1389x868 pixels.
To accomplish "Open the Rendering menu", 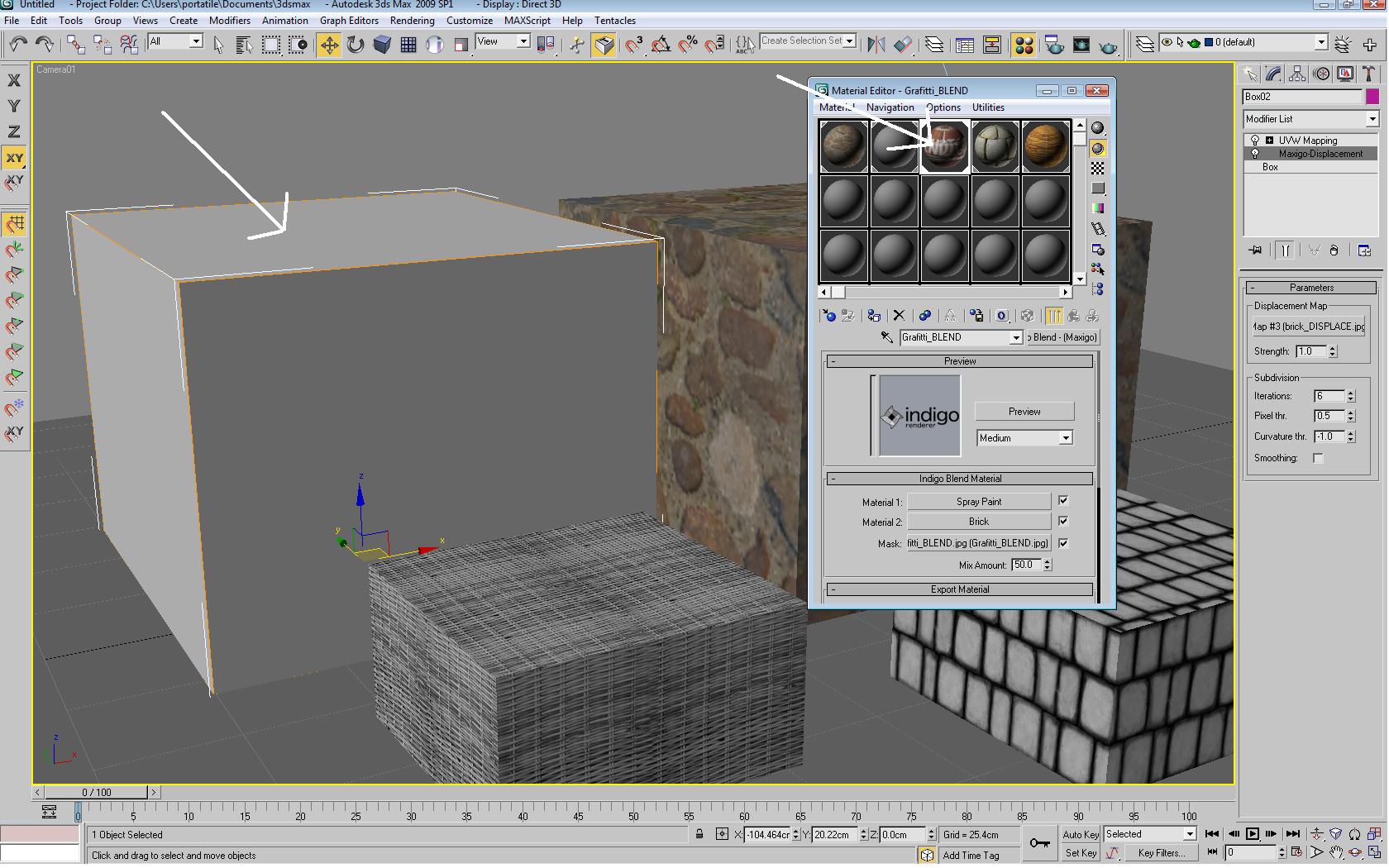I will click(412, 21).
